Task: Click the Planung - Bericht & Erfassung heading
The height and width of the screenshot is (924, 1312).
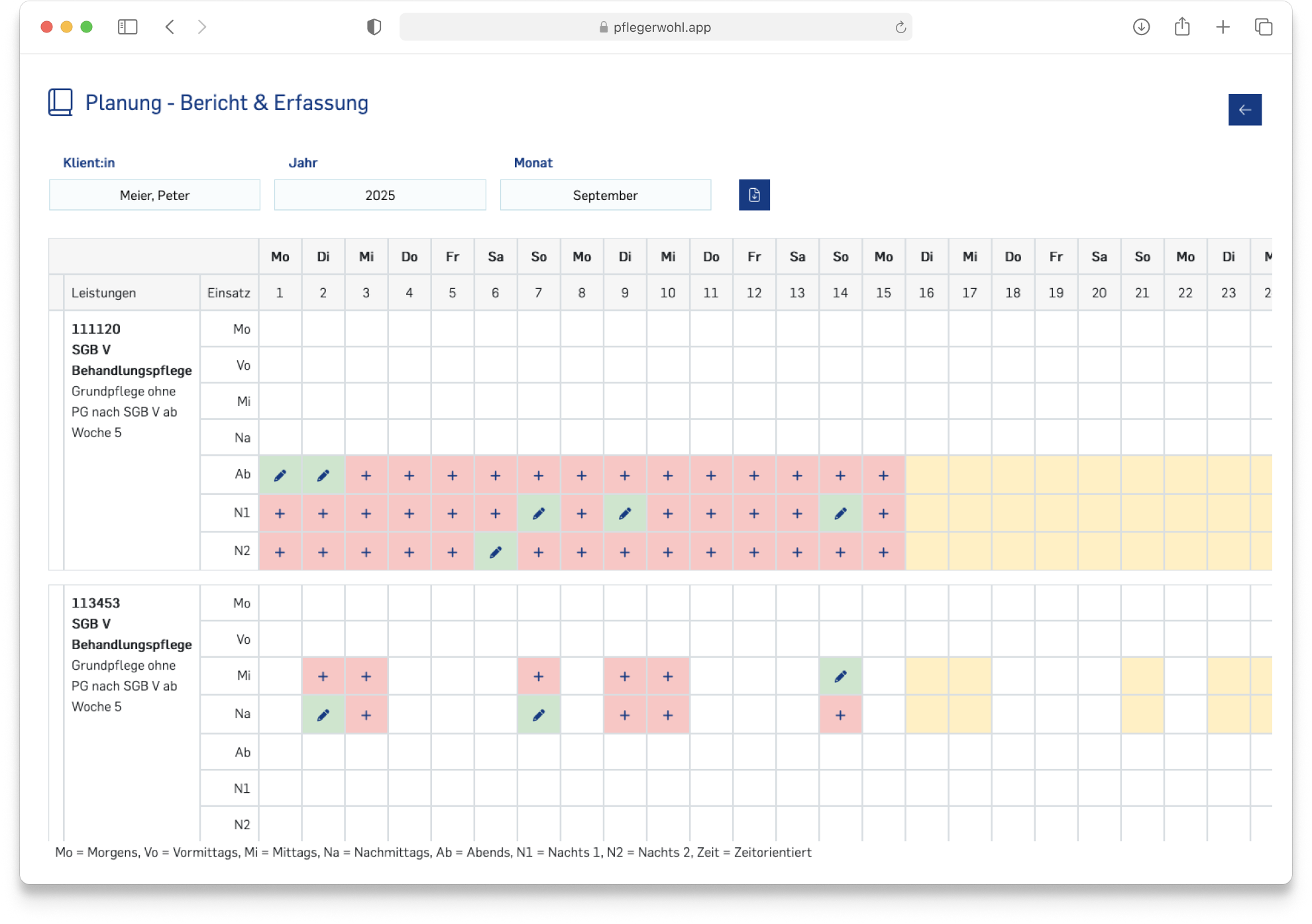Action: point(227,103)
